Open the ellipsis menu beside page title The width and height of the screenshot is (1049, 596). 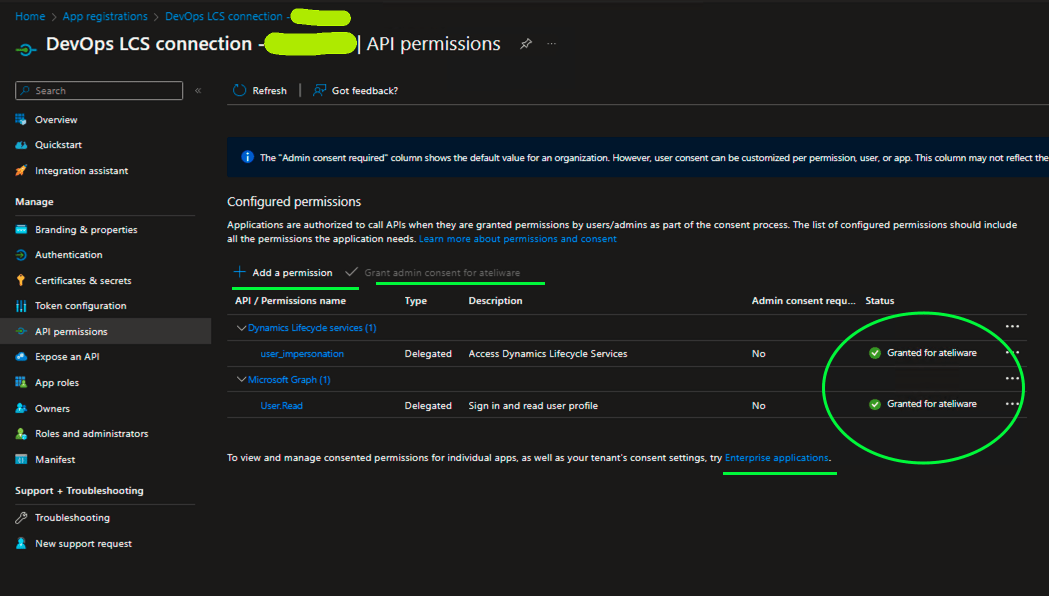click(x=551, y=43)
